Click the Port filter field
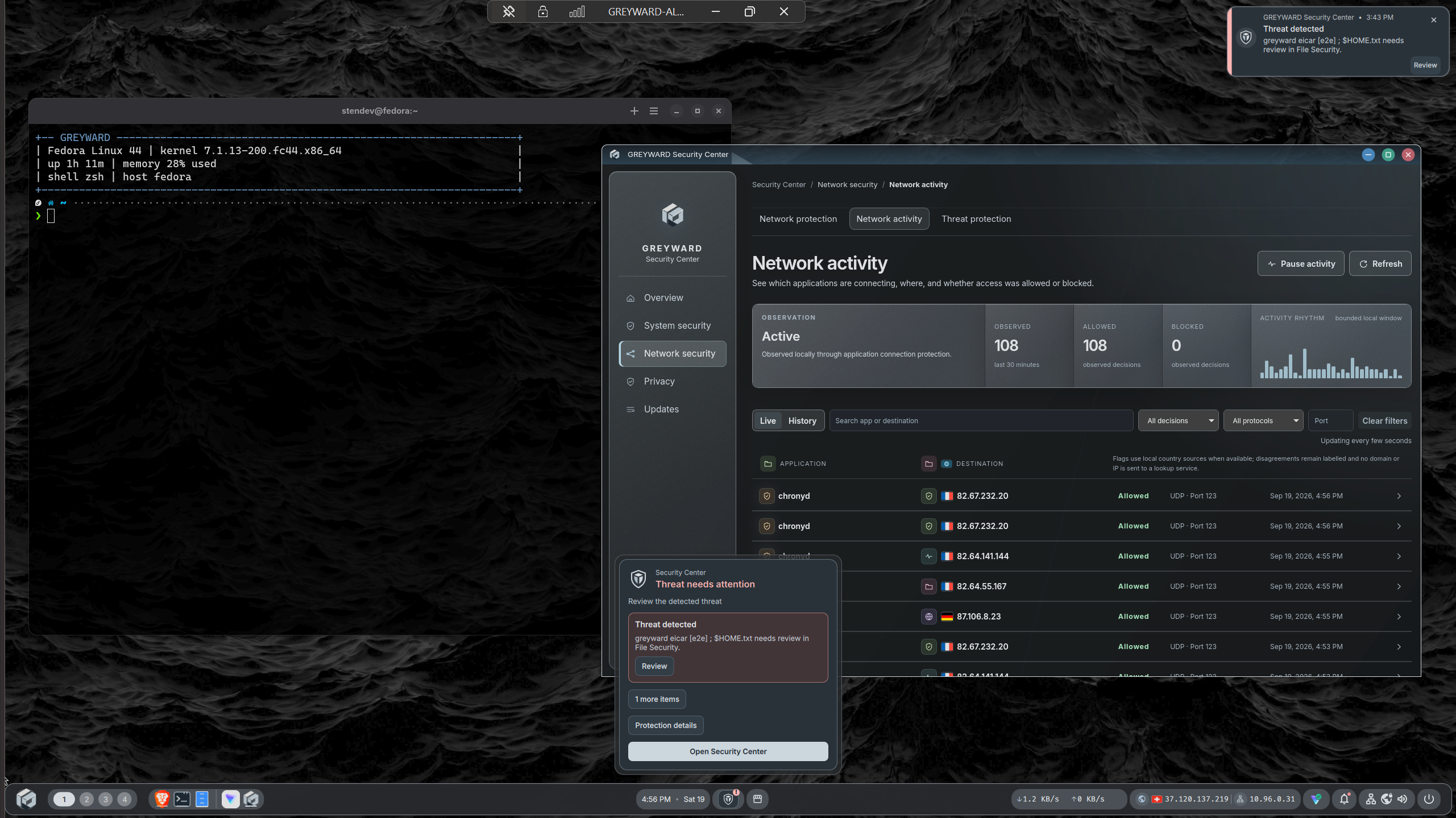1456x818 pixels. pos(1330,421)
